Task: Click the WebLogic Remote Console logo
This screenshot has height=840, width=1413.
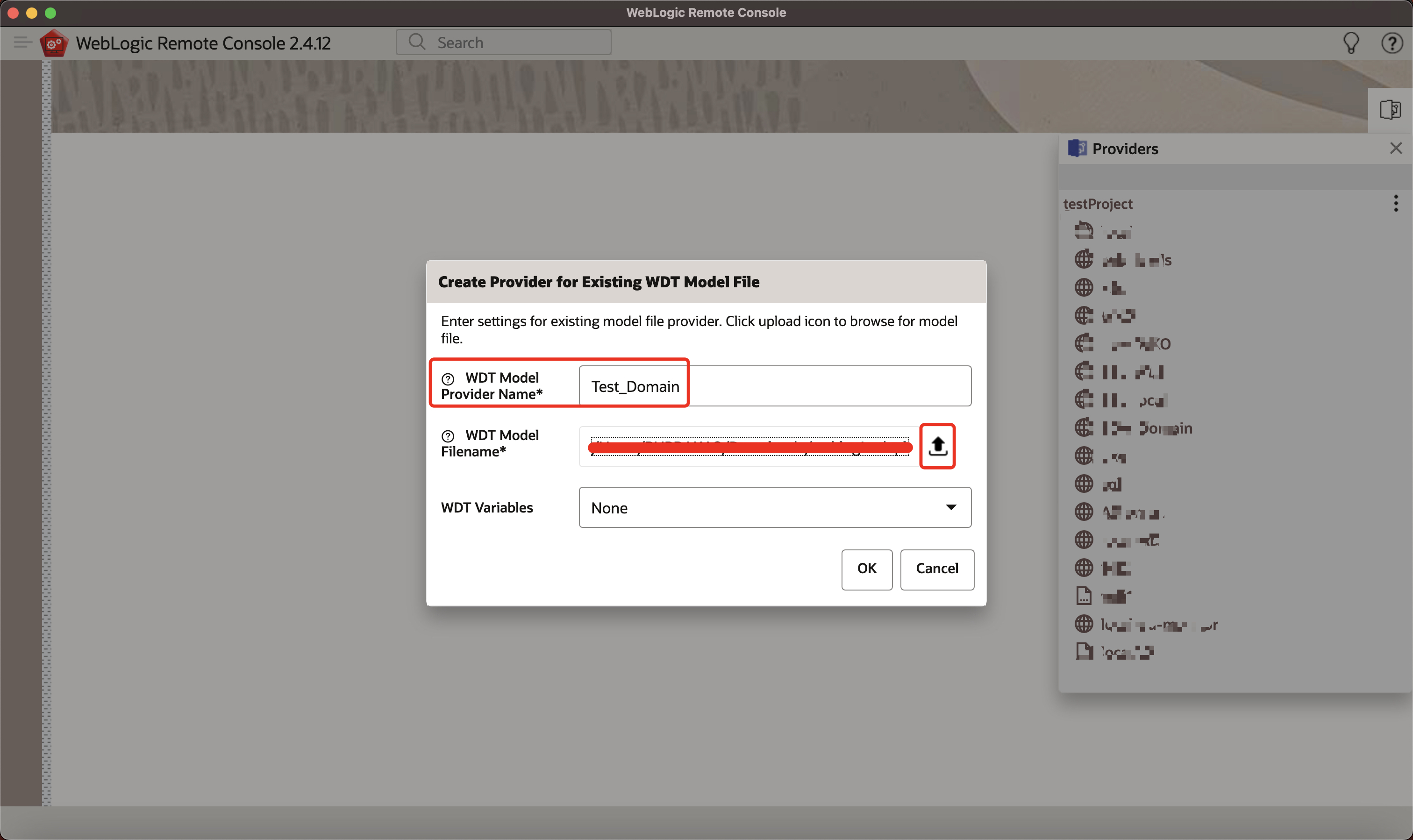Action: [x=54, y=43]
